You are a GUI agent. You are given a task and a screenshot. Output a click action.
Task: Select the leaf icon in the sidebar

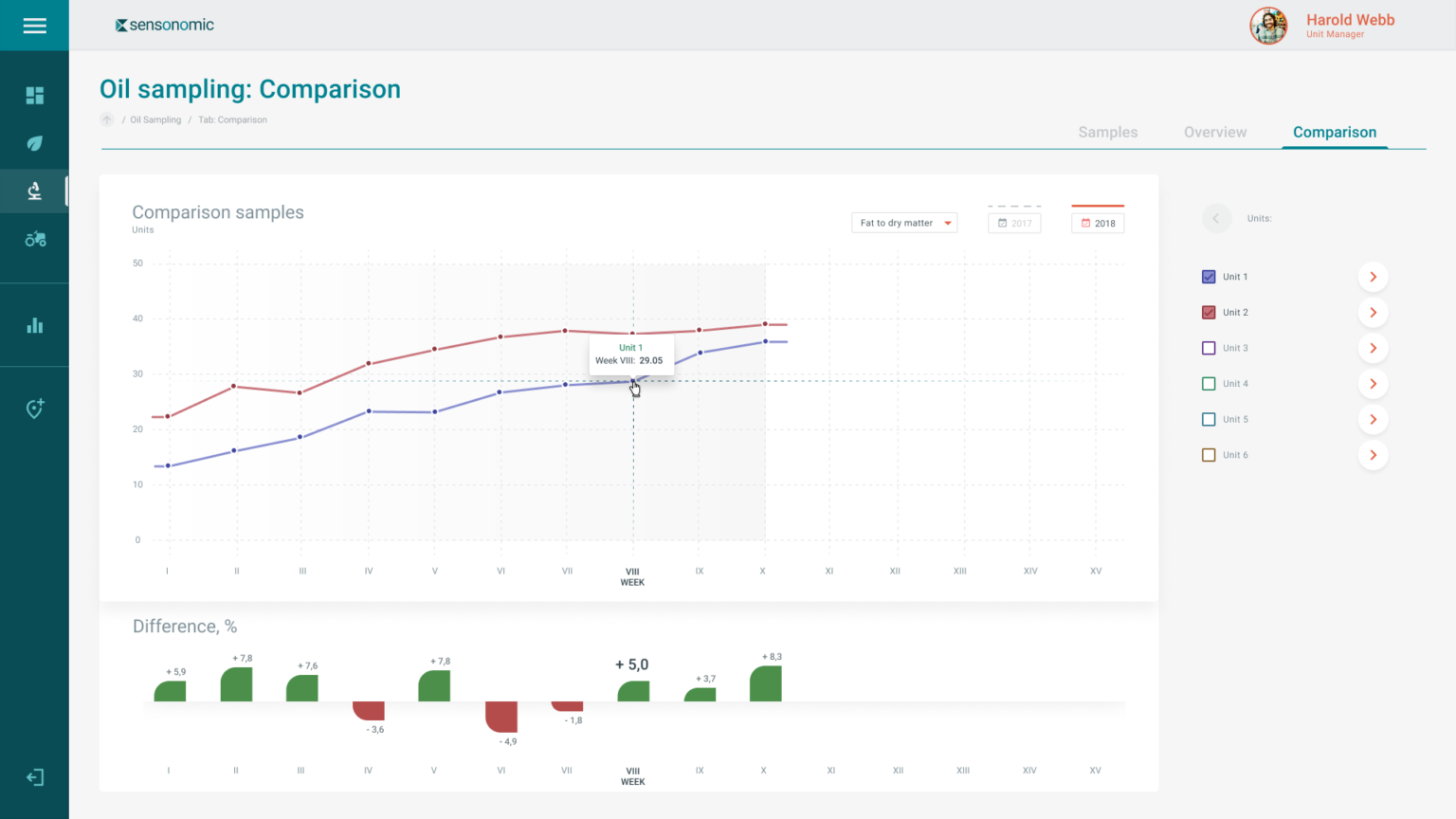coord(34,142)
